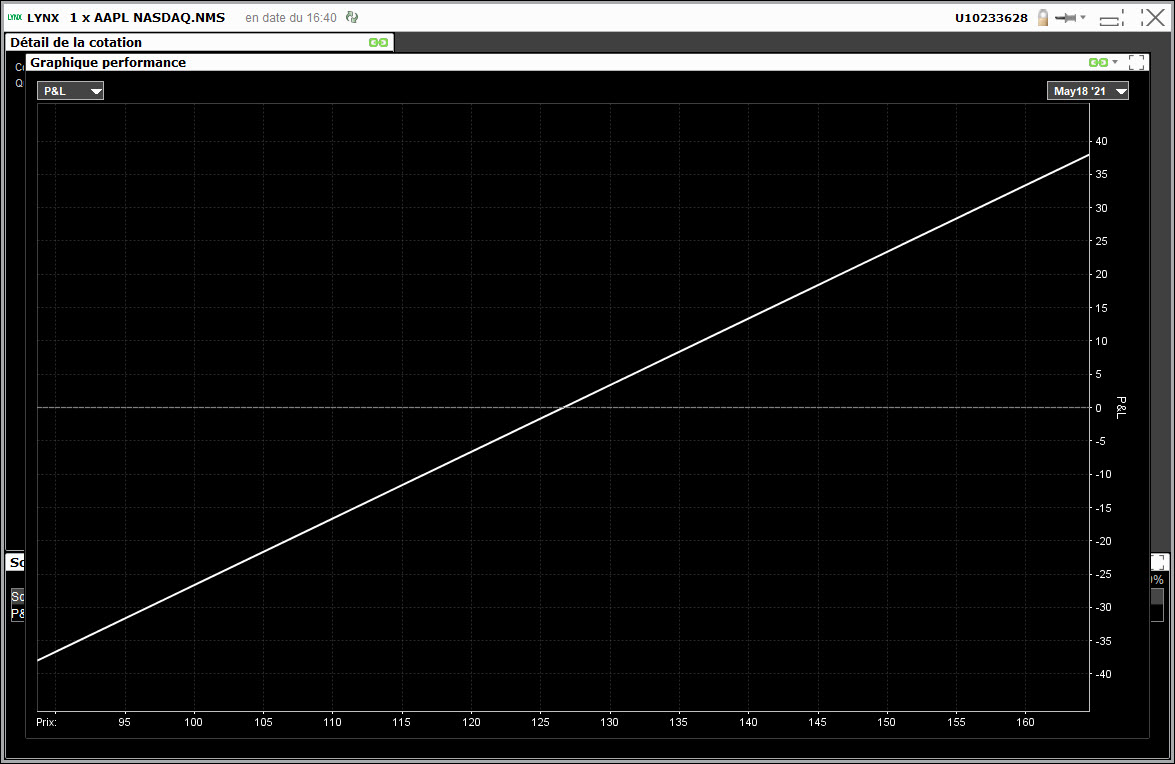Image resolution: width=1175 pixels, height=764 pixels.
Task: Click the green chain link icon in Graphique performance
Action: (x=1098, y=62)
